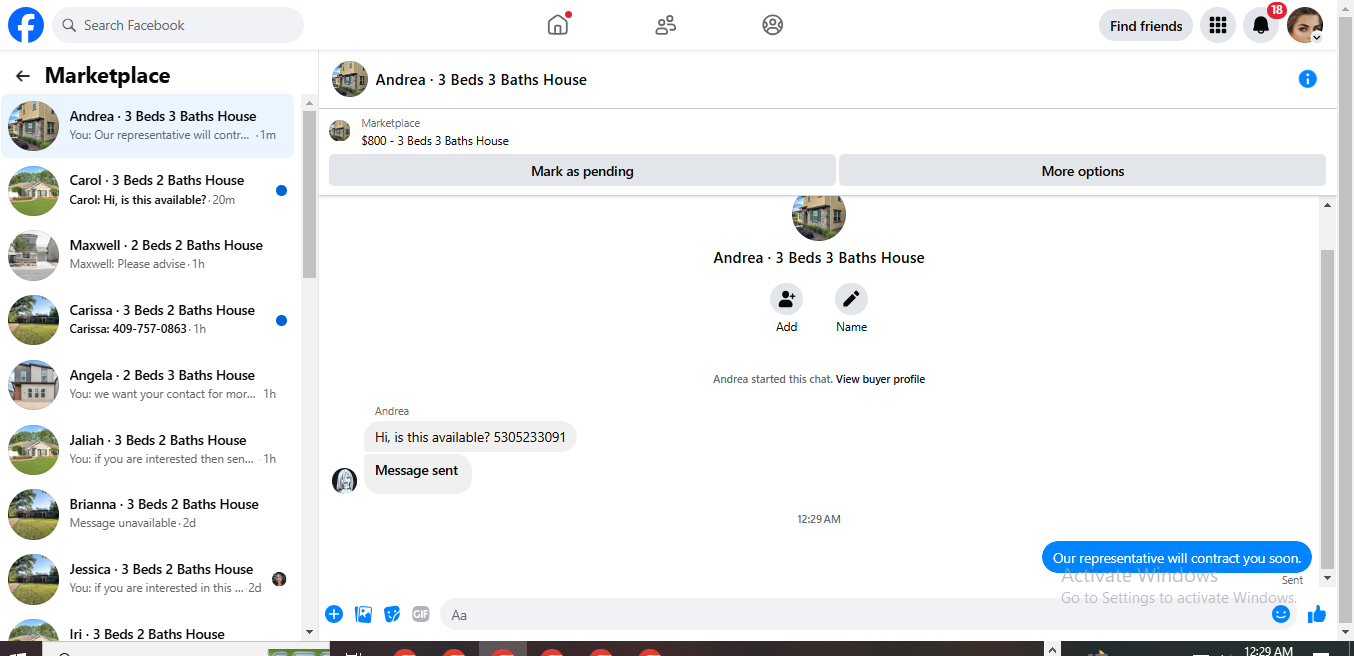Click the Sent status under last message
This screenshot has width=1354, height=656.
coord(1293,580)
